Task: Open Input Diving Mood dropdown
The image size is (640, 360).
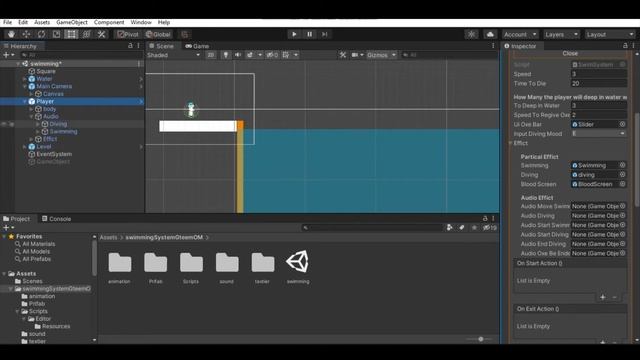Action: pyautogui.click(x=598, y=133)
